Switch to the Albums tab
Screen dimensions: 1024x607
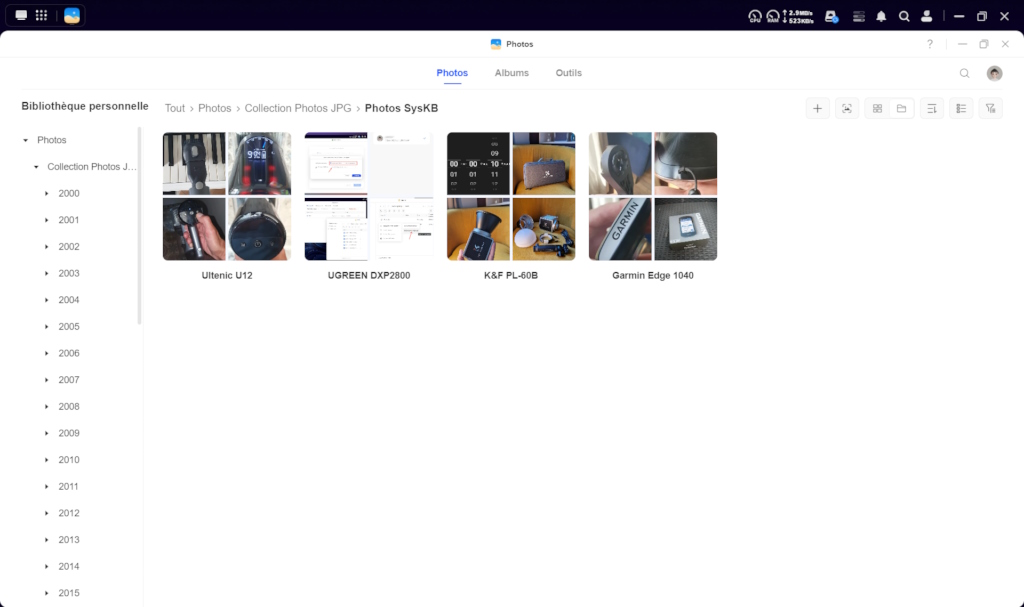coord(511,73)
